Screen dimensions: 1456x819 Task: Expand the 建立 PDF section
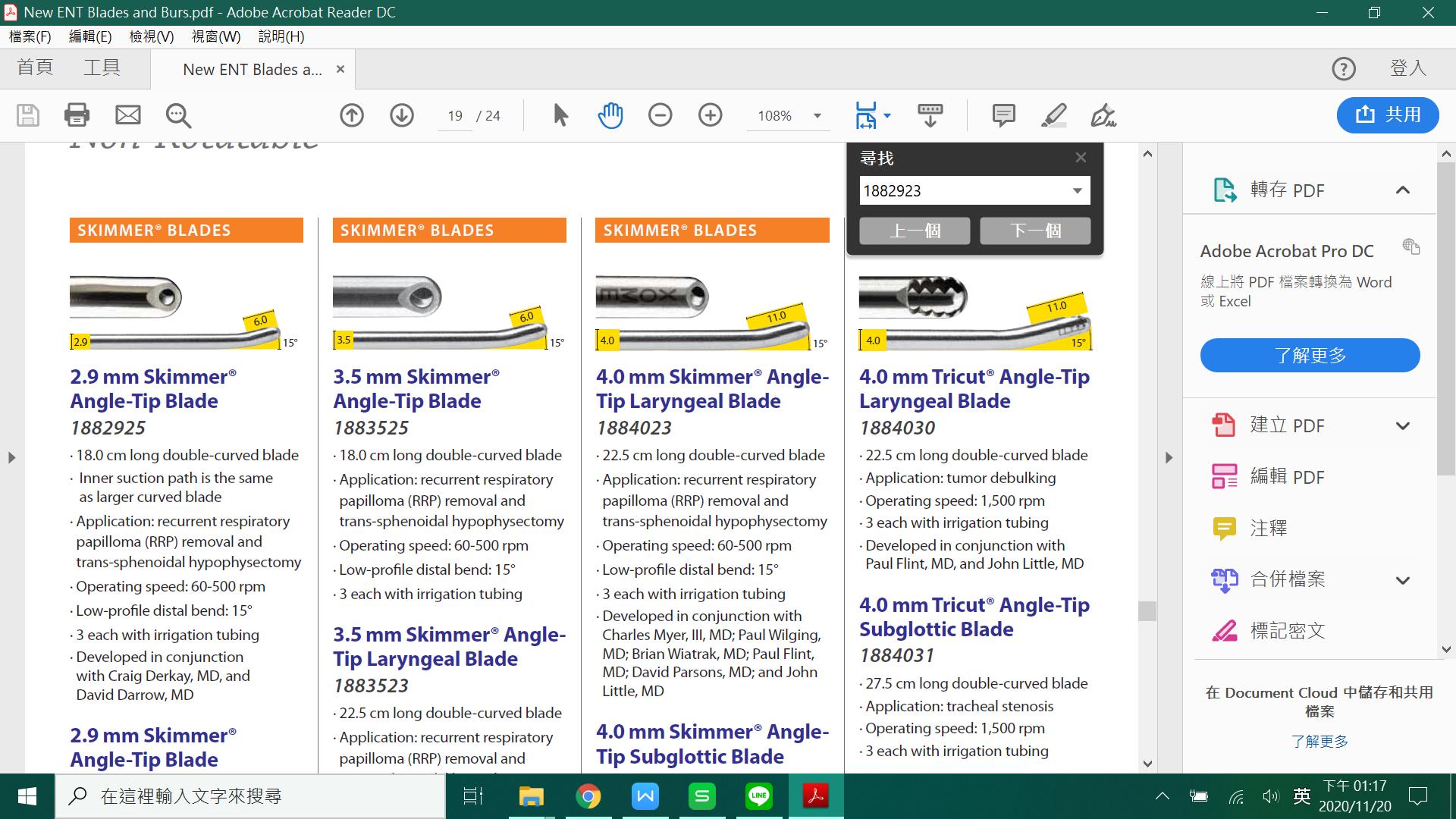(x=1403, y=426)
